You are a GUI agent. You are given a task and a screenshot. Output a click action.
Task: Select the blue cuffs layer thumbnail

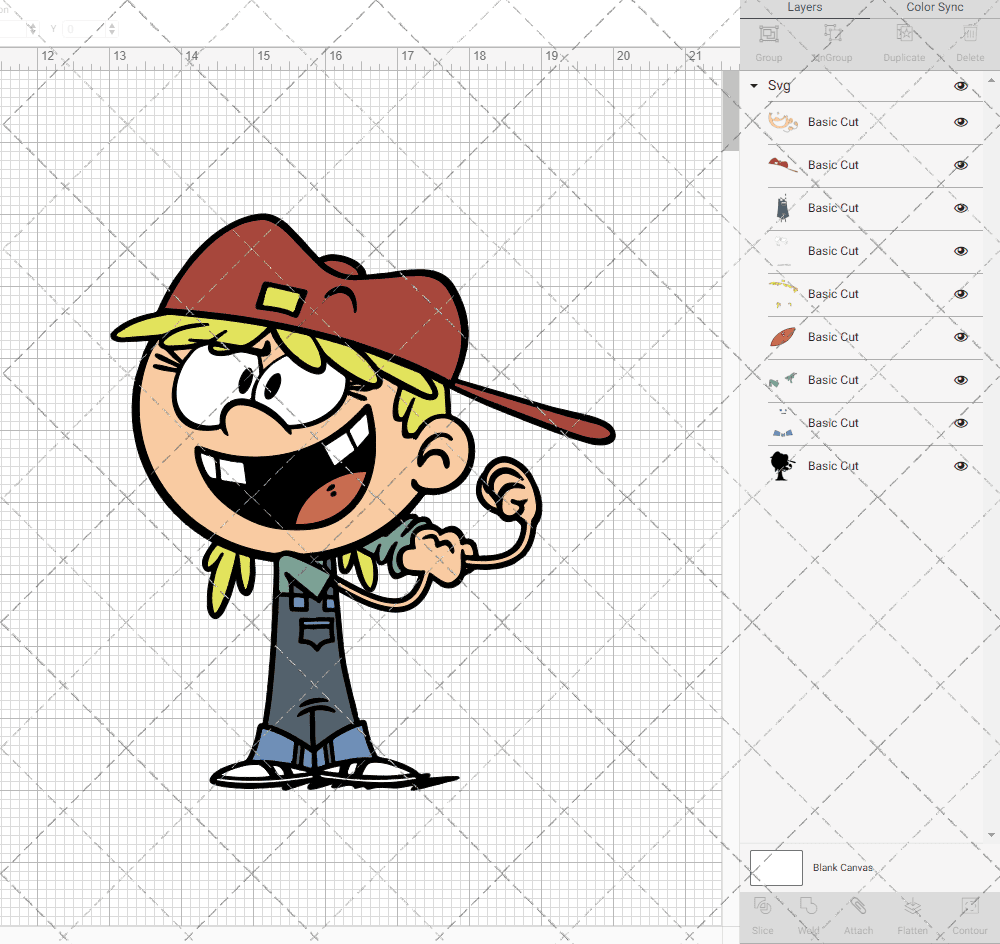[x=783, y=423]
